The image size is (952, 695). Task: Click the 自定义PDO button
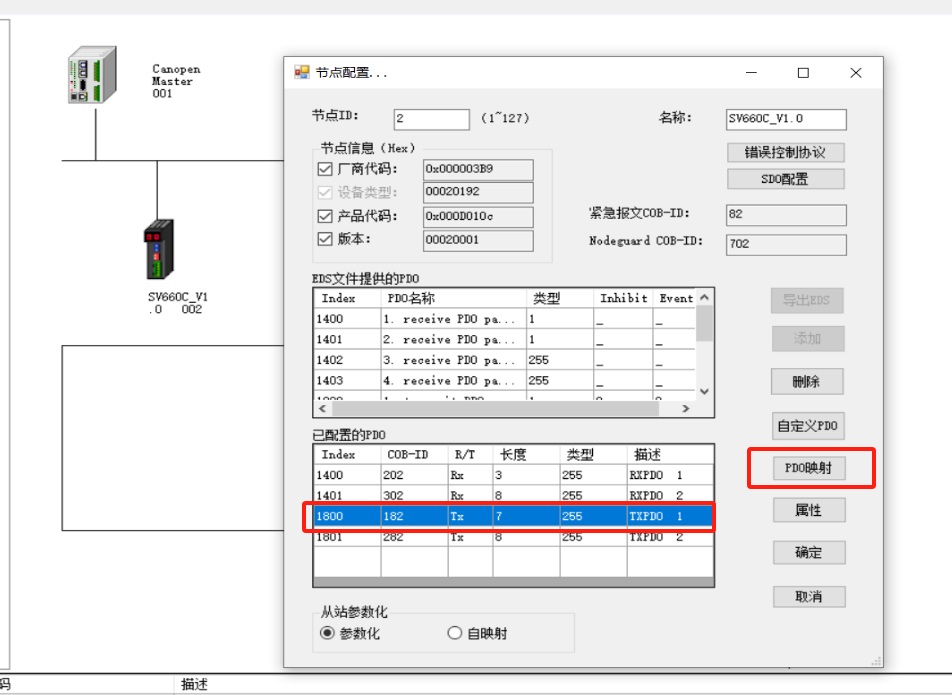click(x=808, y=425)
